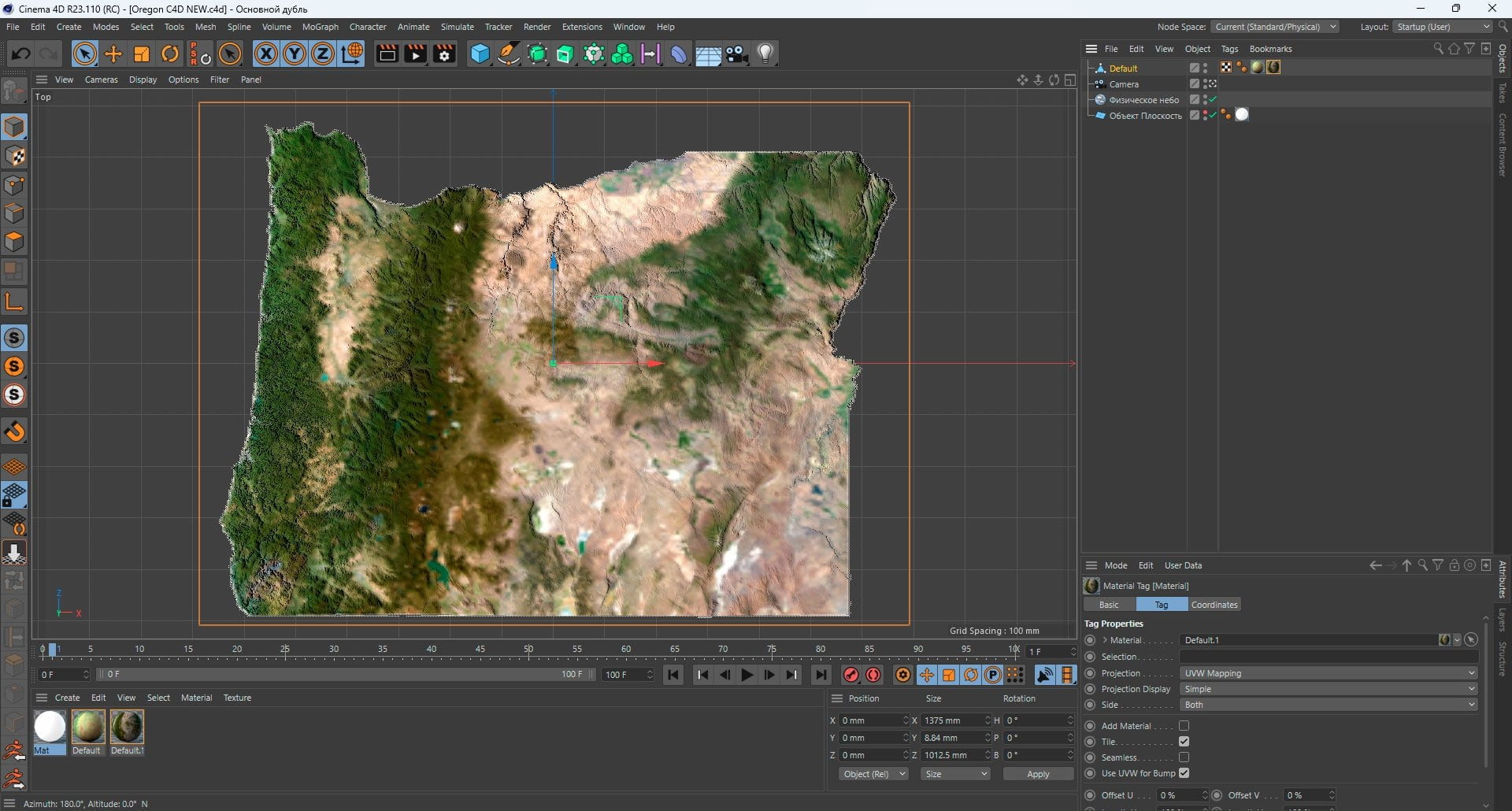
Task: Make object editable in left toolbar
Action: (14, 91)
